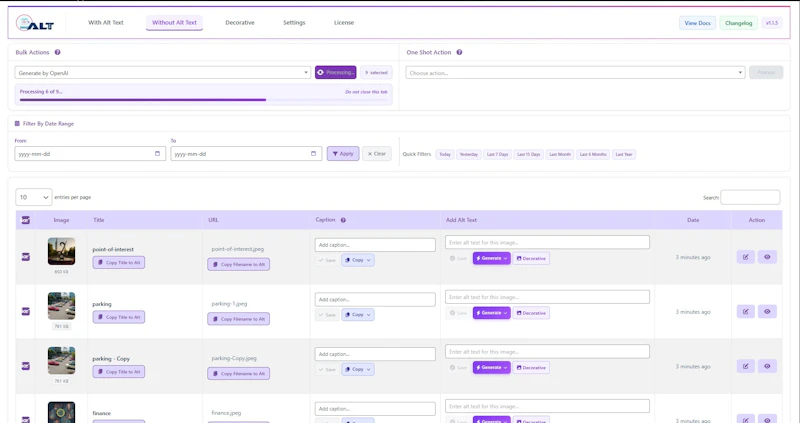This screenshot has width=800, height=423.
Task: Toggle select-all checkbox in table header
Action: click(26, 220)
